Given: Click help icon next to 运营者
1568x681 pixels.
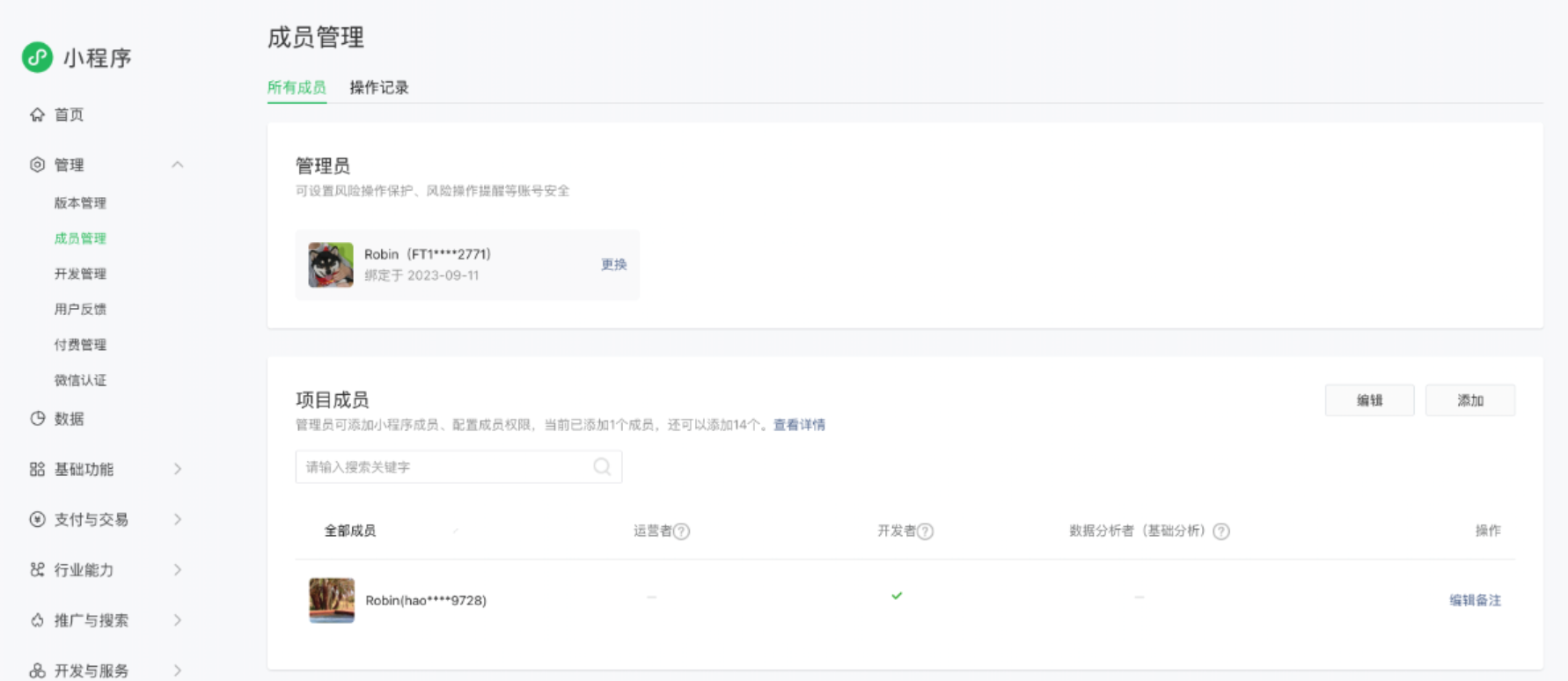Looking at the screenshot, I should coord(682,531).
